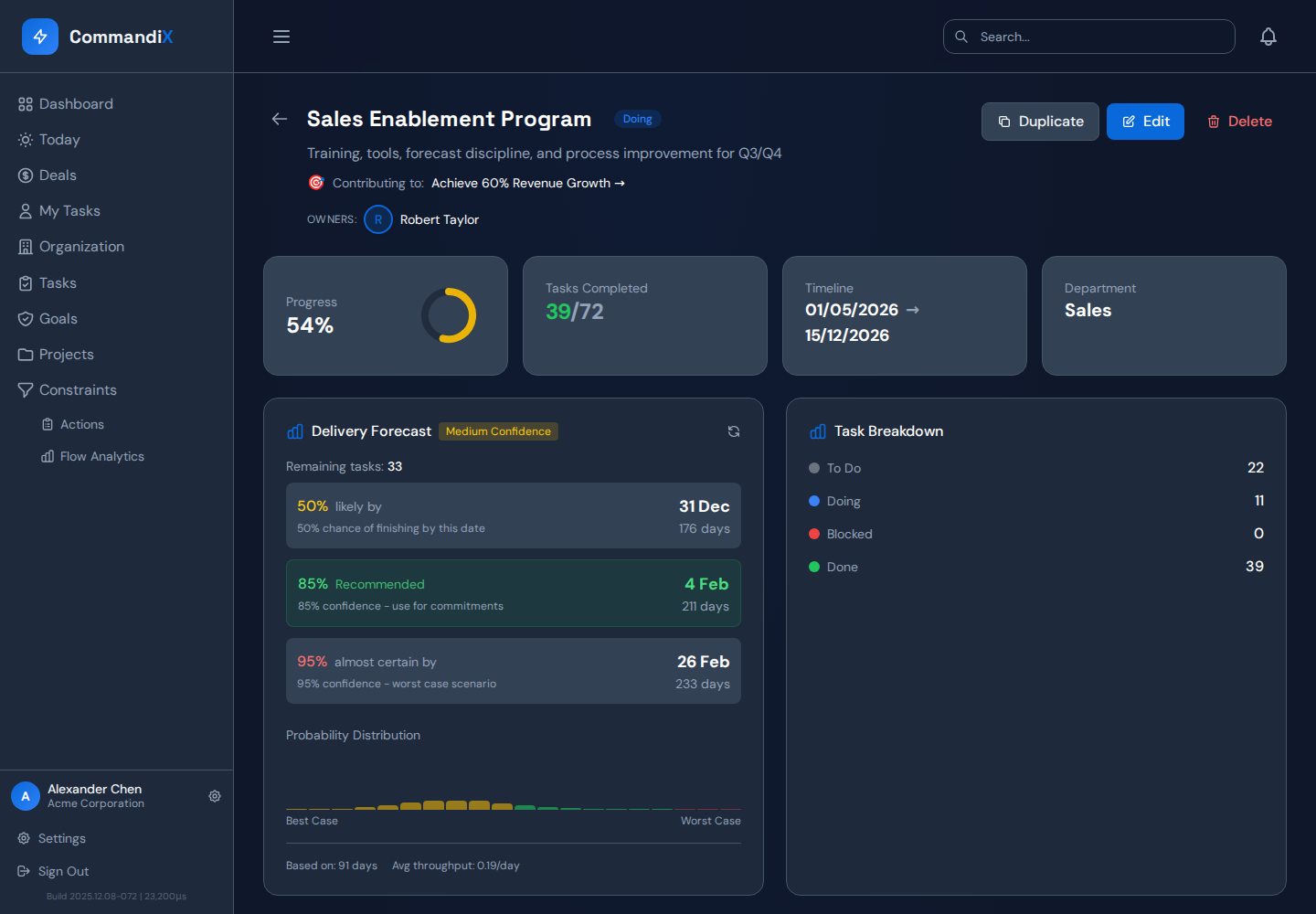
Task: Delete the project
Action: [x=1239, y=122]
